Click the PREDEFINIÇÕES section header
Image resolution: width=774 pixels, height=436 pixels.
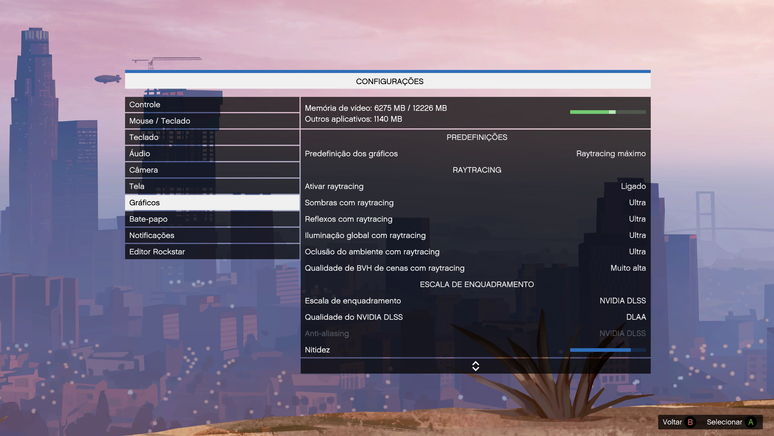pyautogui.click(x=476, y=137)
